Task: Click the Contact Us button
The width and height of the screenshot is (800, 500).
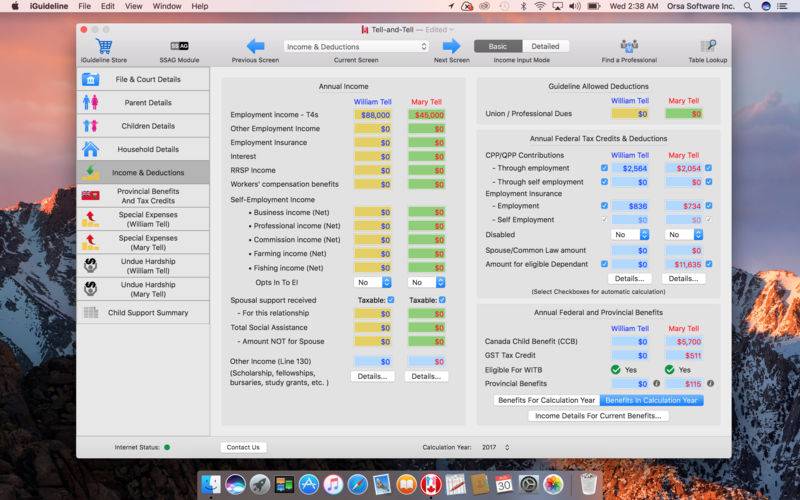Action: click(243, 447)
